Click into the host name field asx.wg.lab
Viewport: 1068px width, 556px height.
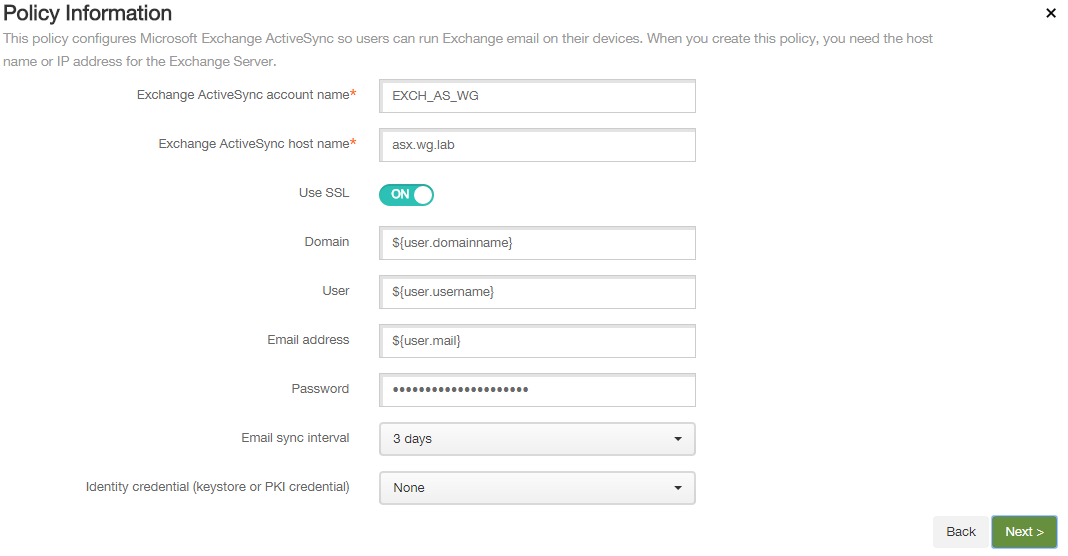tap(537, 145)
